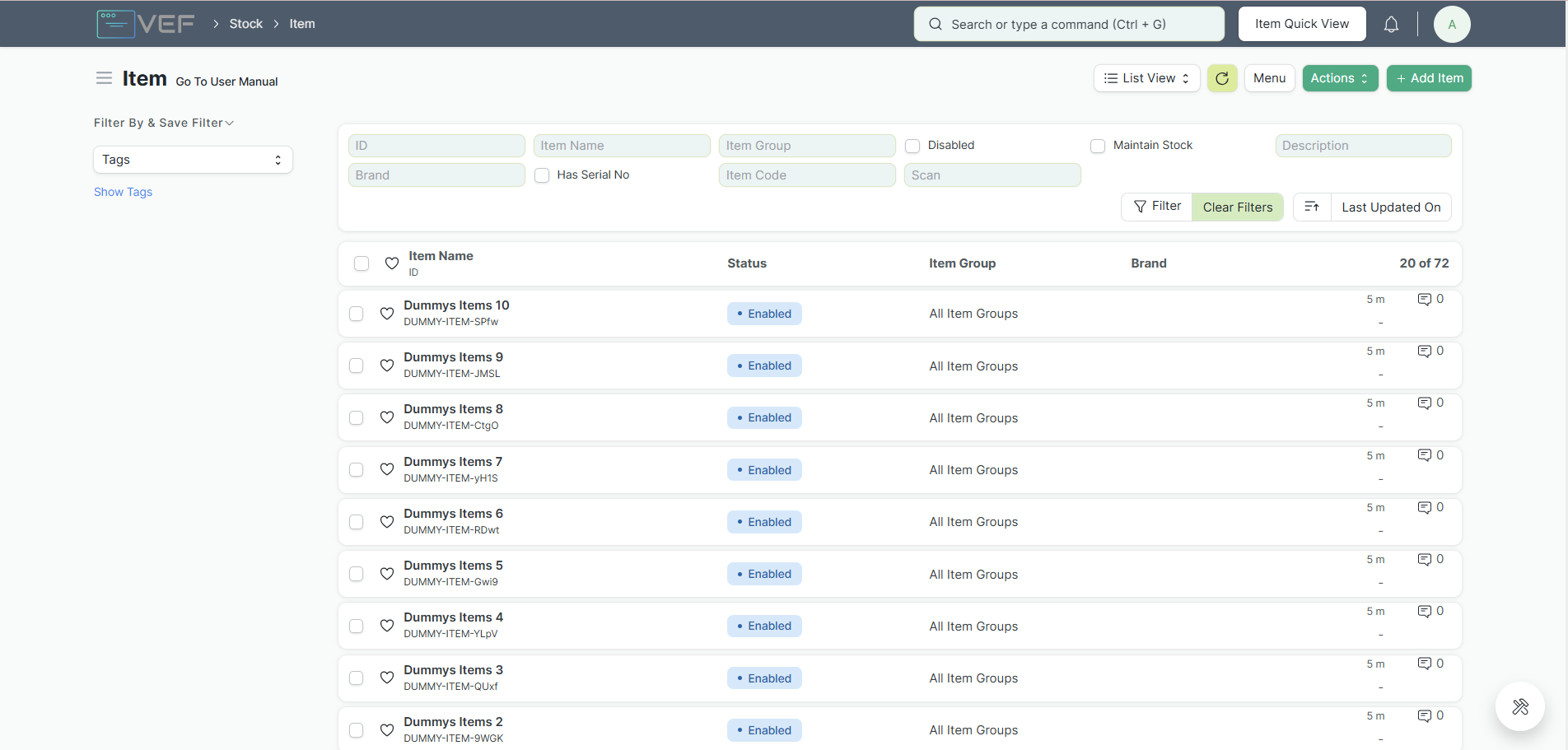The width and height of the screenshot is (1568, 750).
Task: Click the Add Item button
Action: 1429,78
